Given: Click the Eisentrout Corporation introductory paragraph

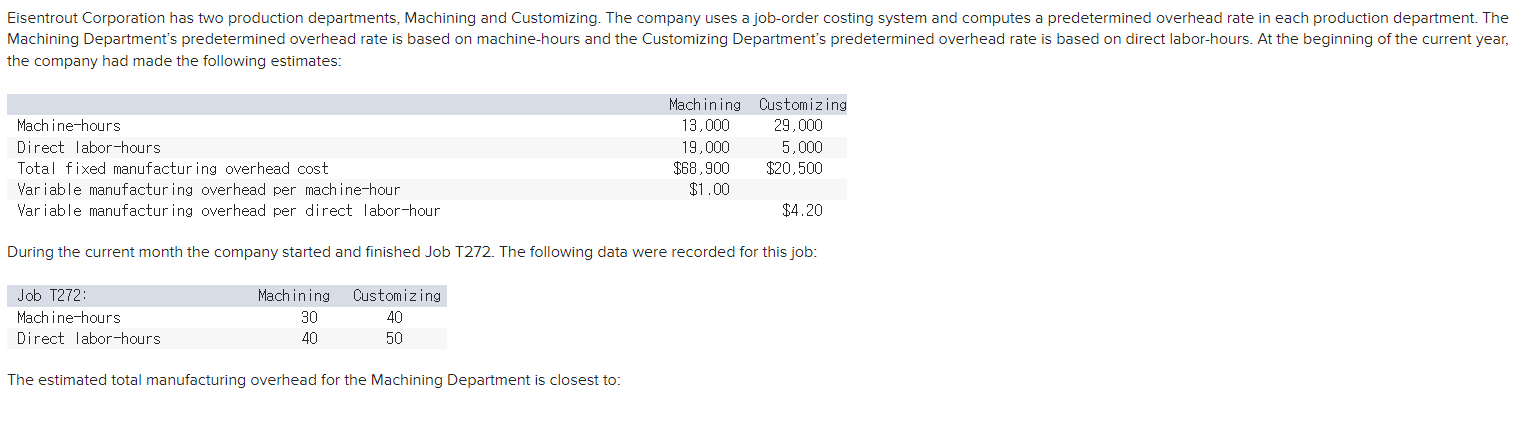Looking at the screenshot, I should [x=758, y=39].
